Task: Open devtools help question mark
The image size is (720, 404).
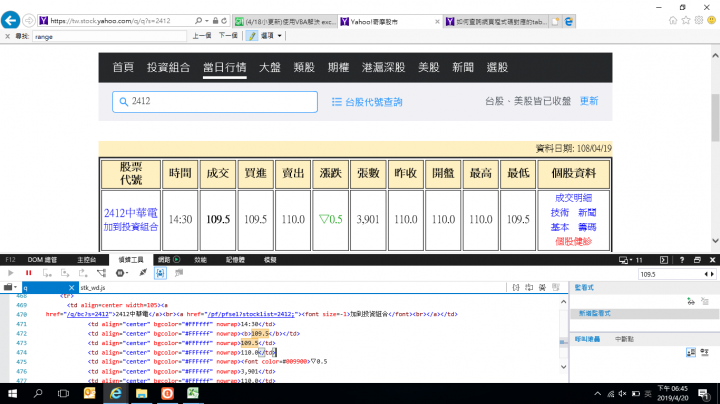Action: click(682, 260)
